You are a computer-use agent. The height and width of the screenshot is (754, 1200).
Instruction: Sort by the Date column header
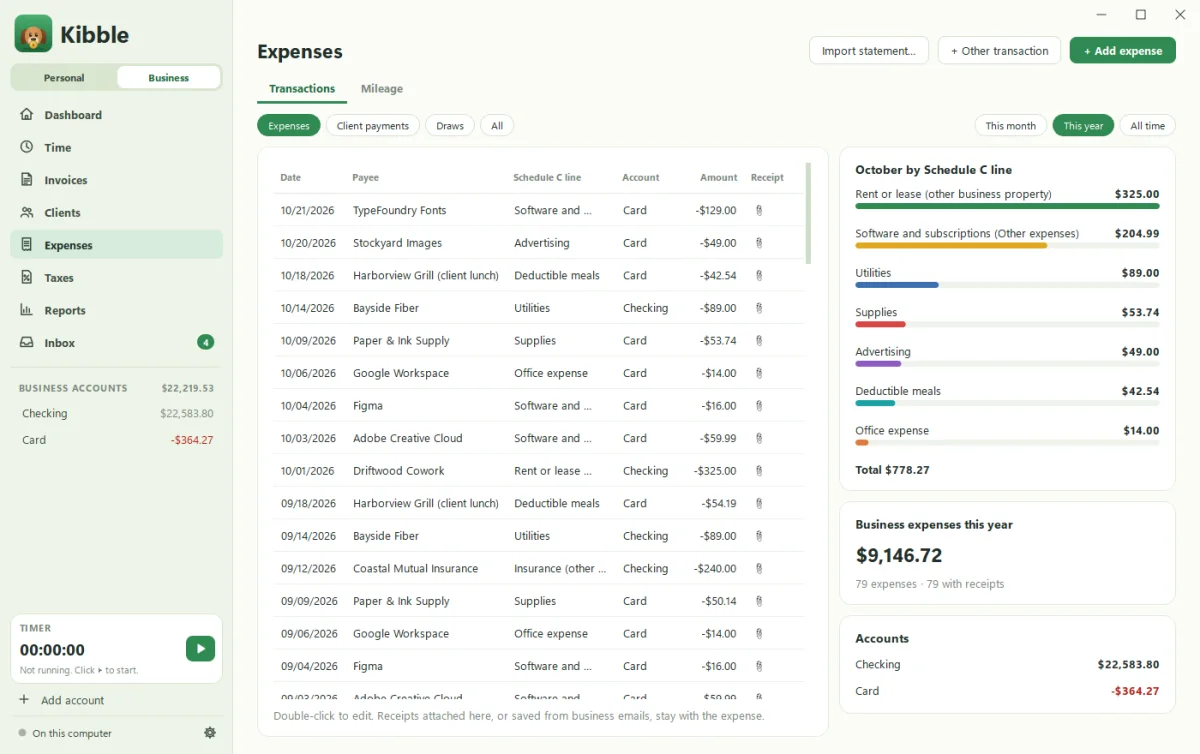(x=290, y=177)
